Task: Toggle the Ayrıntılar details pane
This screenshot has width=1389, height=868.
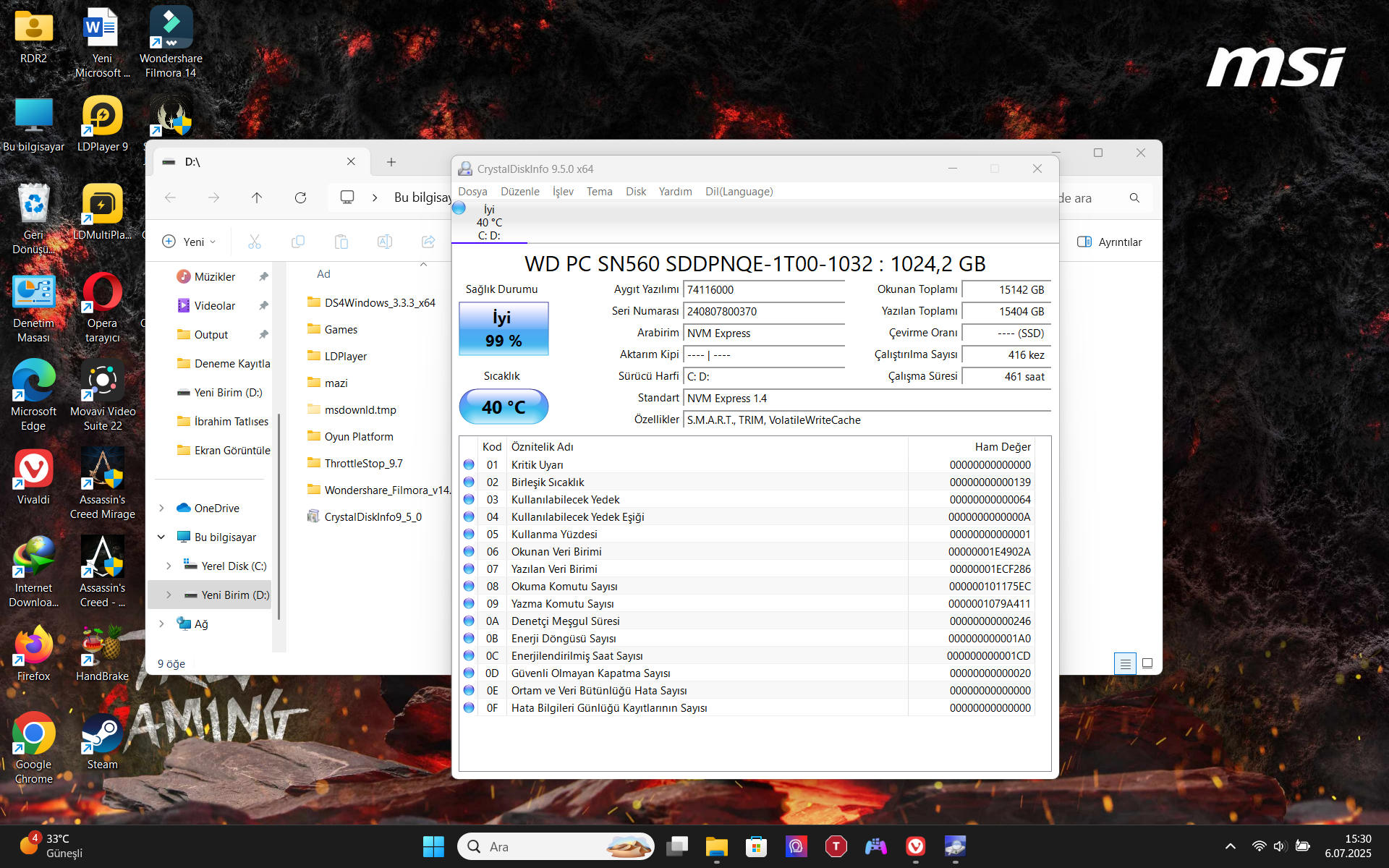Action: [x=1109, y=242]
